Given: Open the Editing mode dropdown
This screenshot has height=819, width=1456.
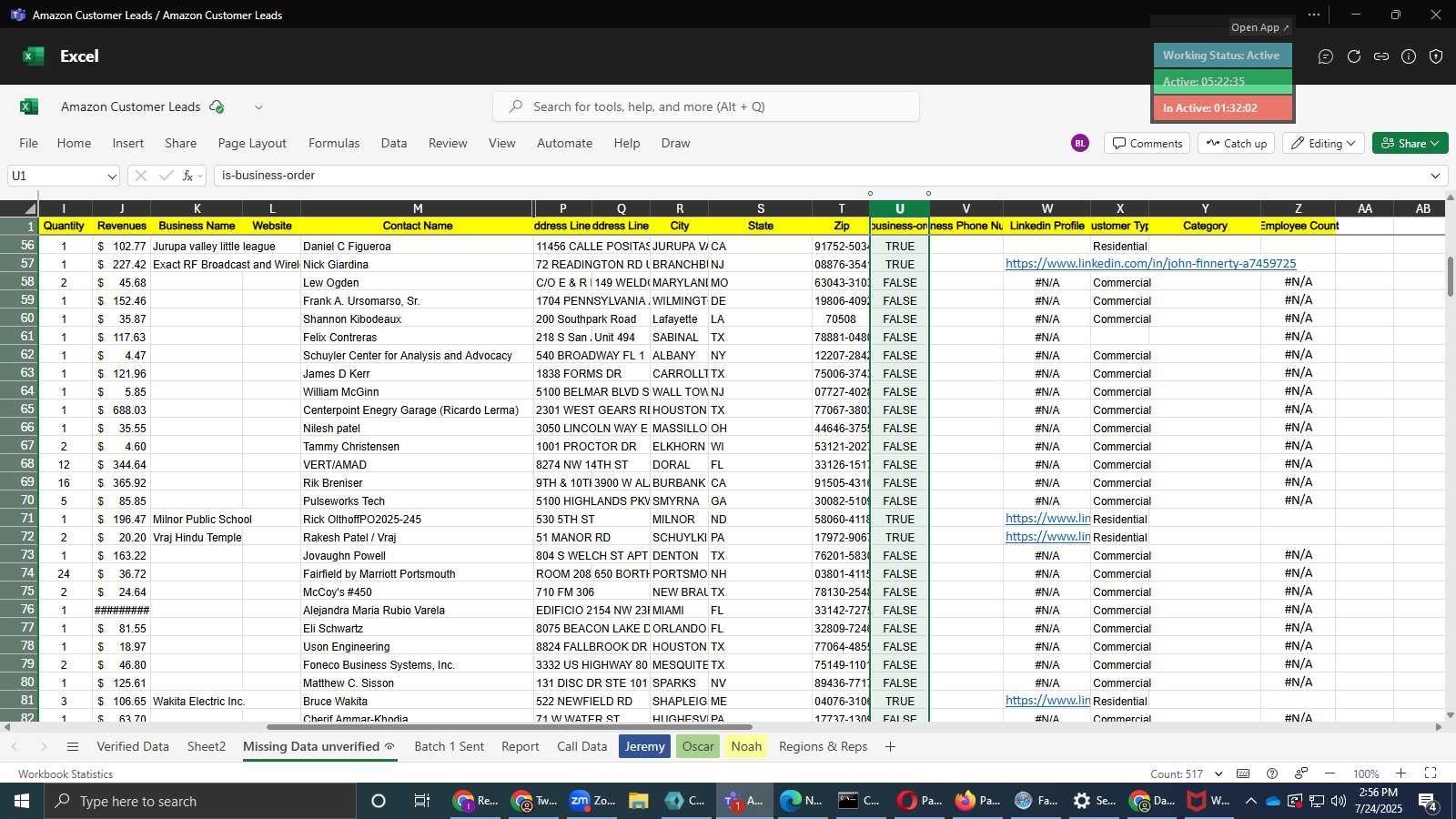Looking at the screenshot, I should tap(1323, 143).
